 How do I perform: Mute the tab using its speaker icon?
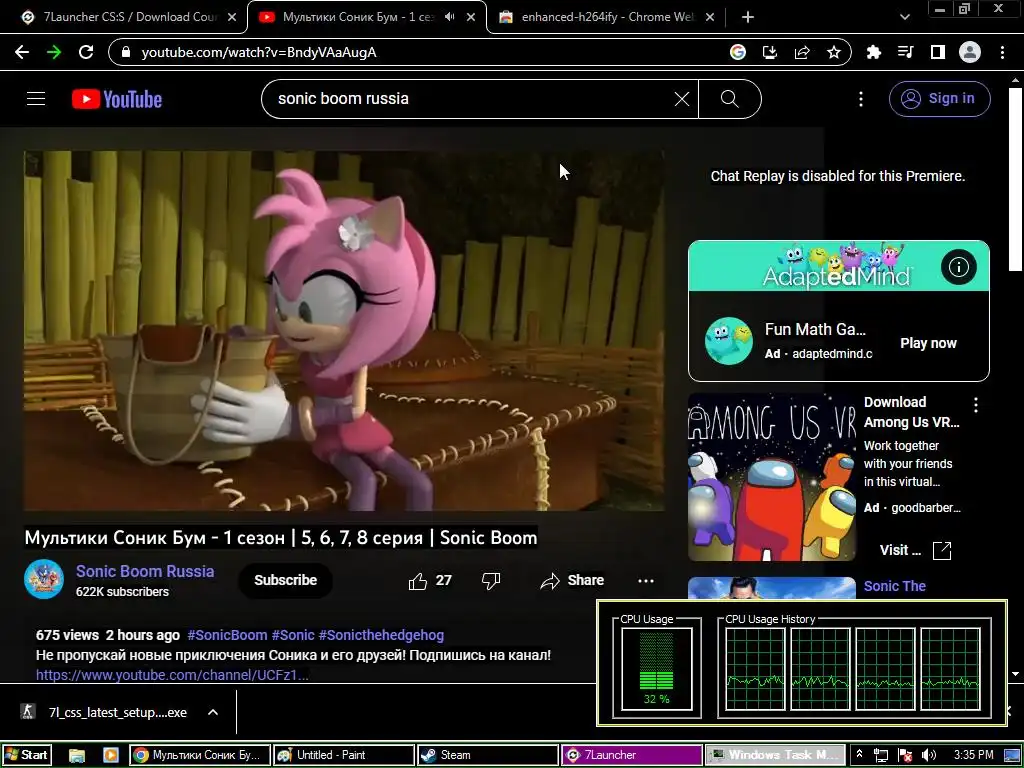tap(449, 17)
